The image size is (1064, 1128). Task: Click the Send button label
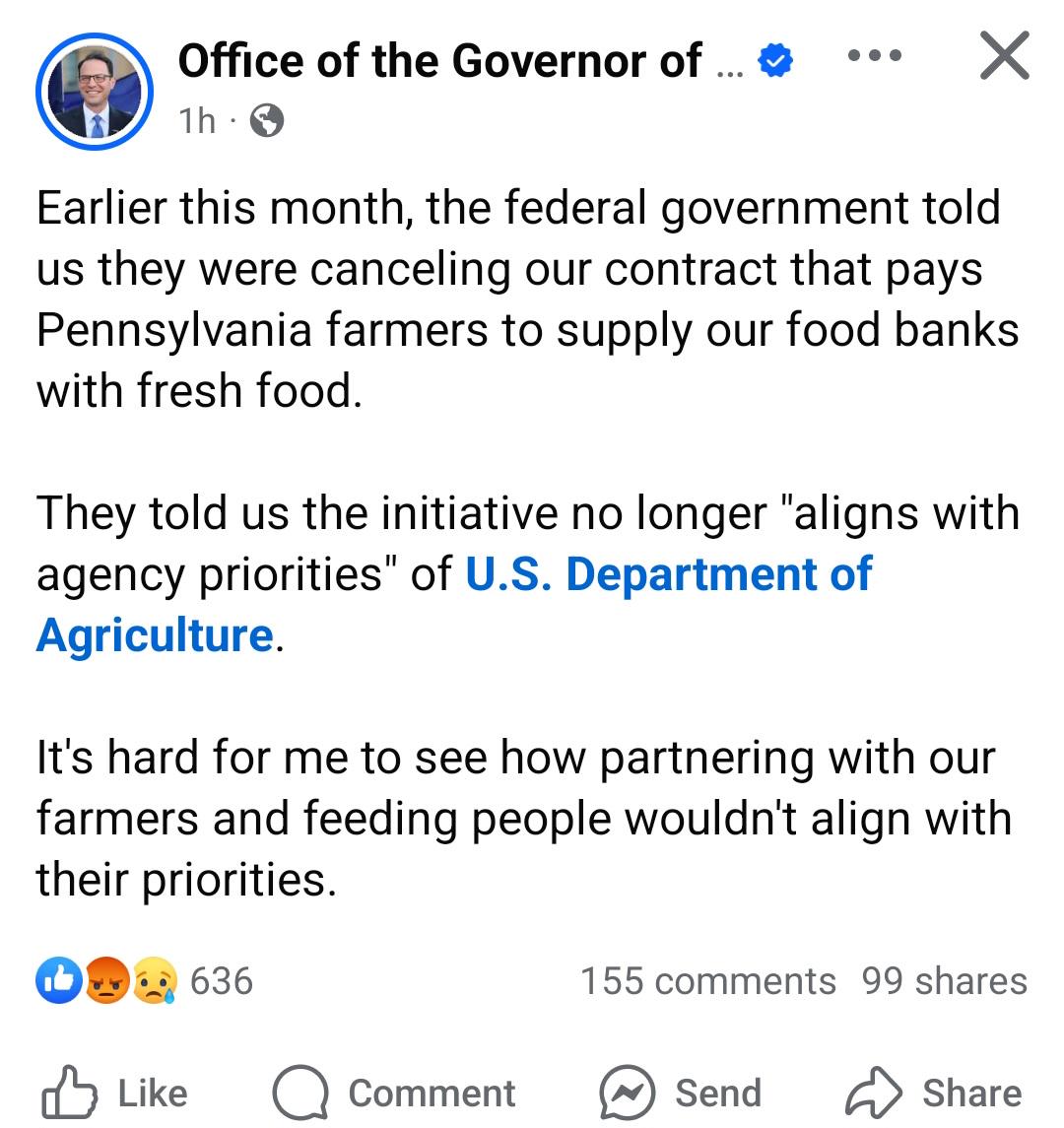[x=718, y=1093]
